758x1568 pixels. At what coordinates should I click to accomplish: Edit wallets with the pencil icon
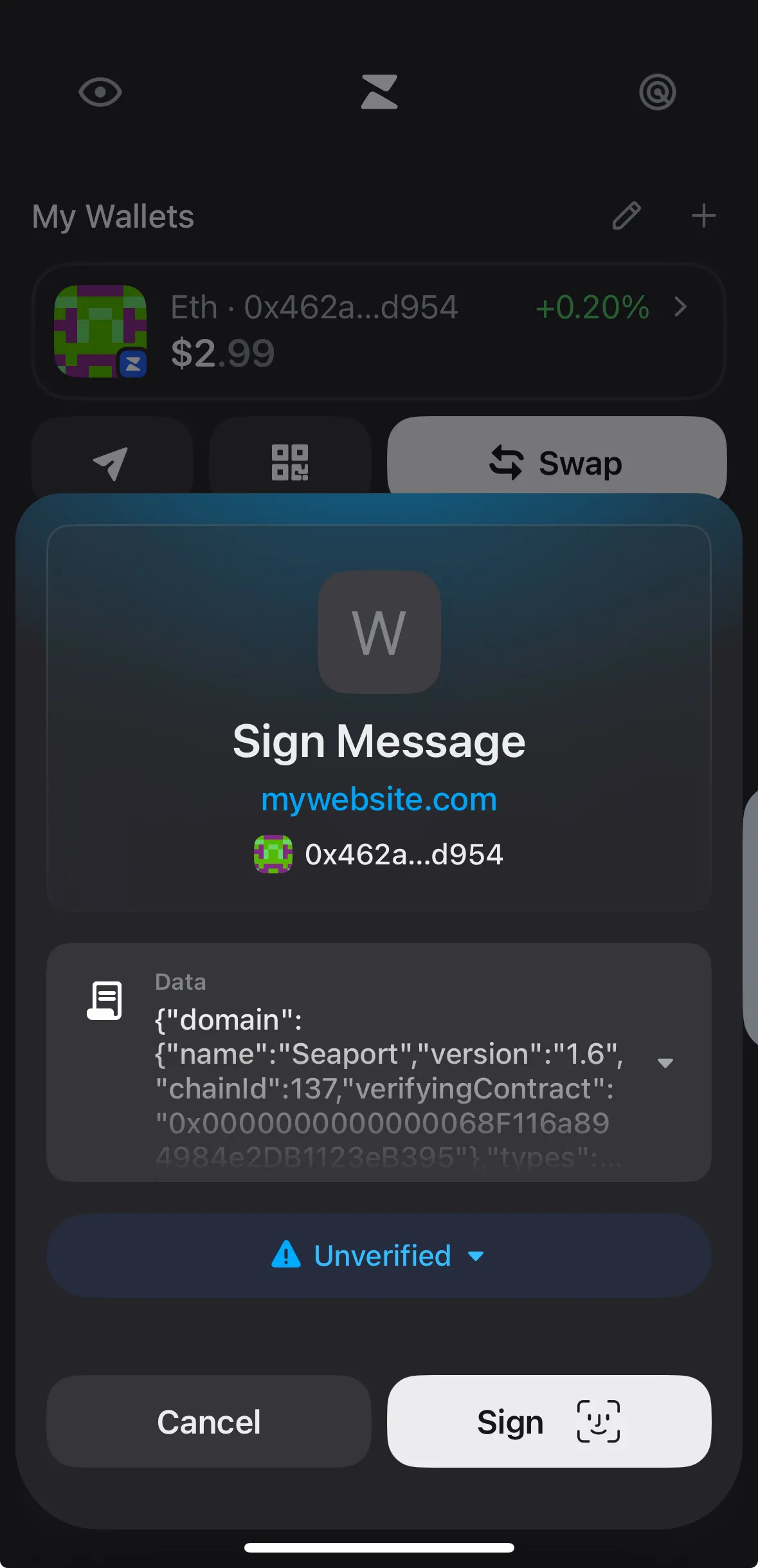[626, 216]
